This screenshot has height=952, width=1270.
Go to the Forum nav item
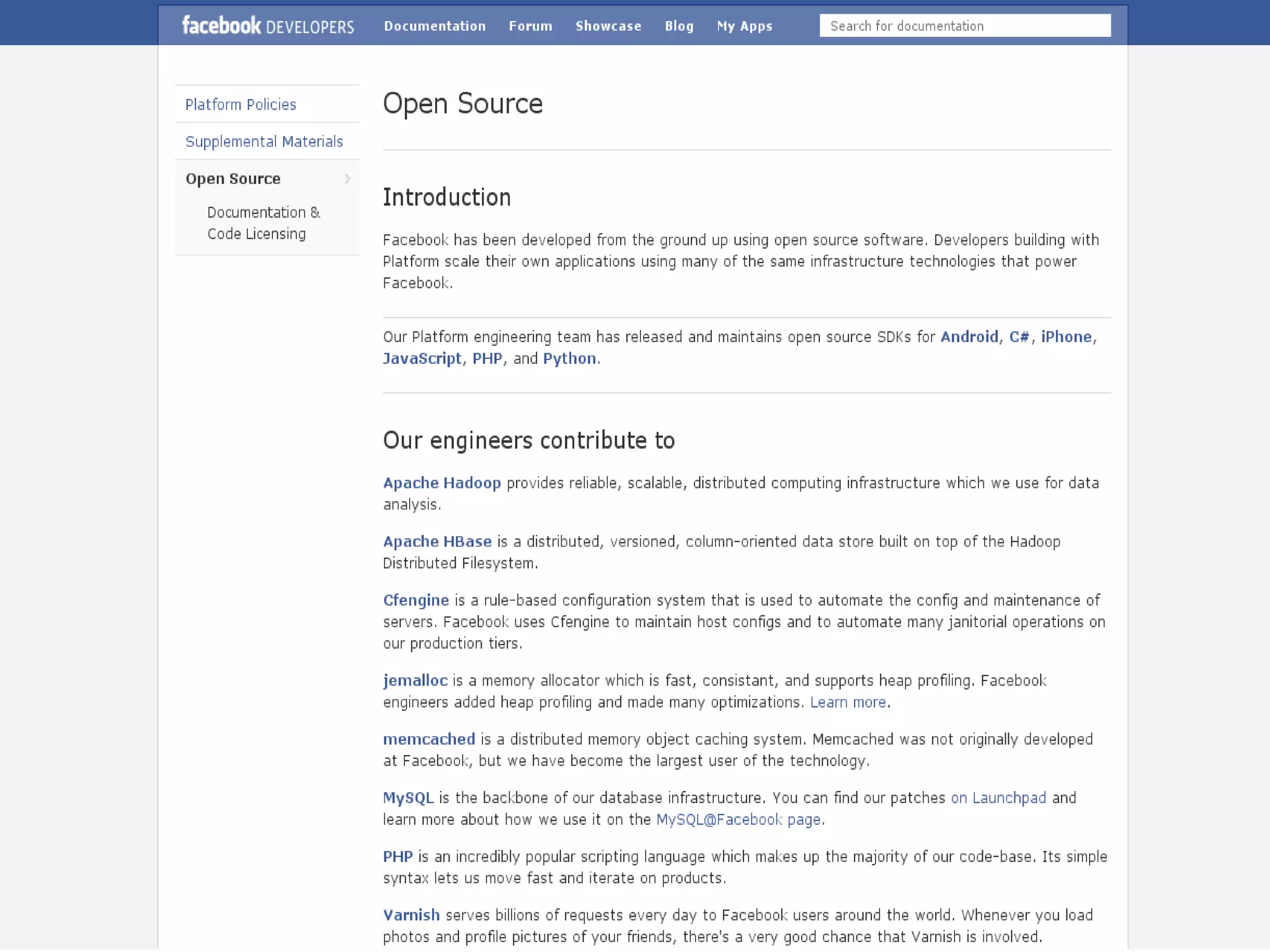click(530, 26)
